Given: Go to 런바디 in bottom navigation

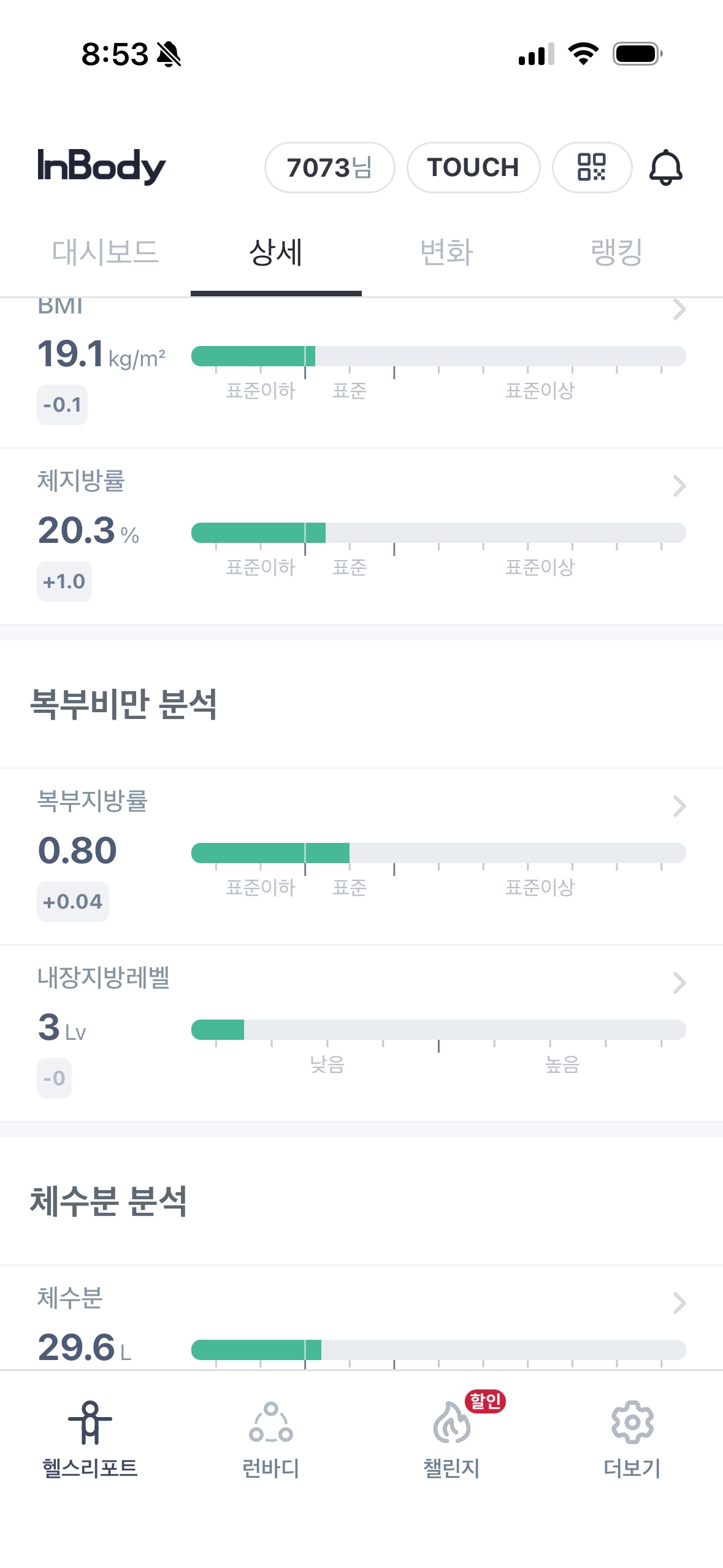Looking at the screenshot, I should coord(270,1422).
